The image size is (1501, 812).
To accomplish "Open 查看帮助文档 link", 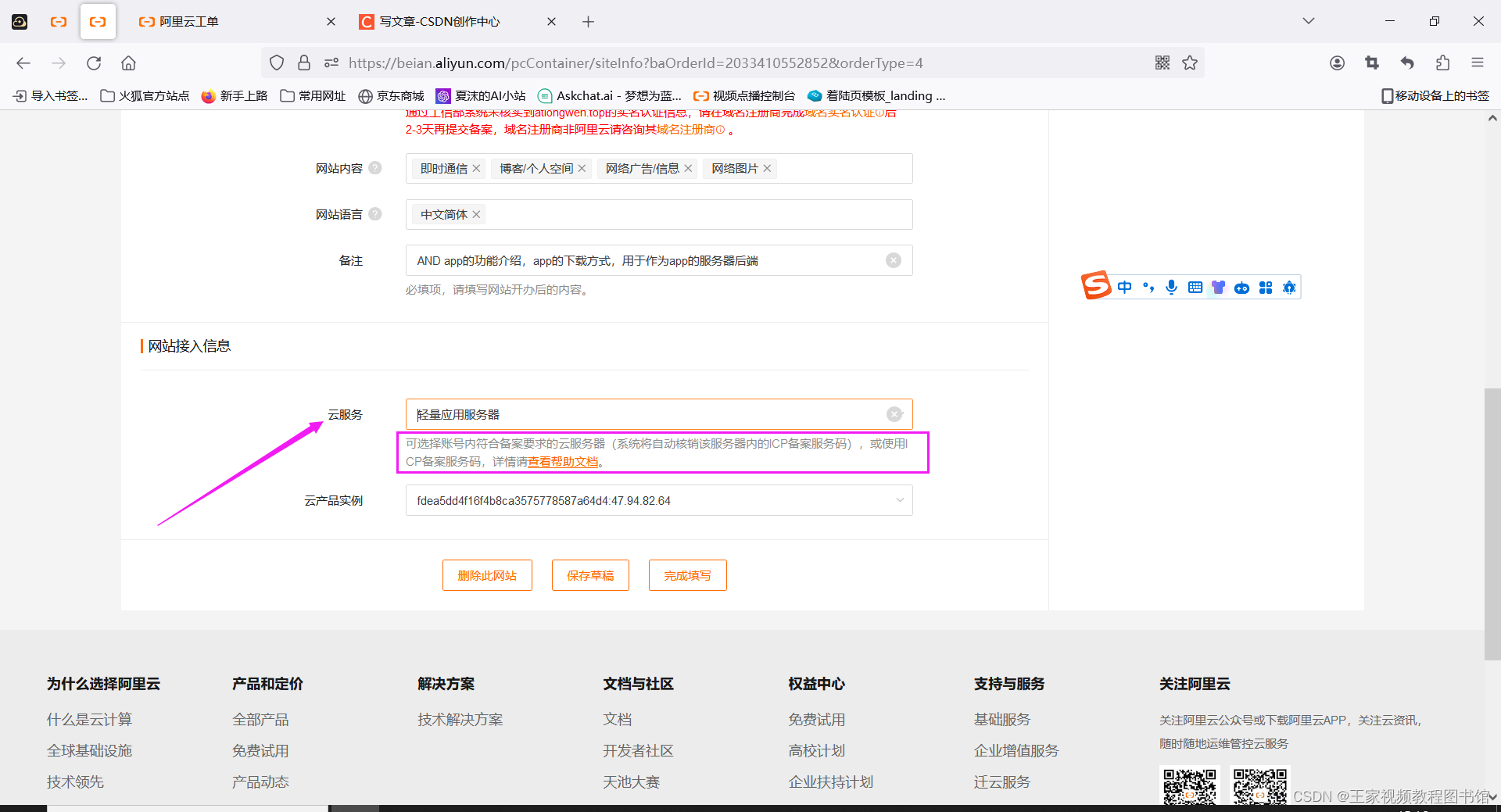I will click(563, 462).
